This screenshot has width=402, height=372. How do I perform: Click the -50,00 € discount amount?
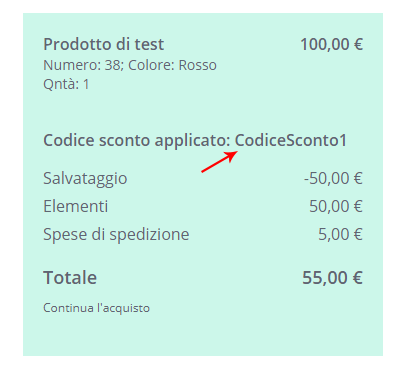(x=333, y=178)
